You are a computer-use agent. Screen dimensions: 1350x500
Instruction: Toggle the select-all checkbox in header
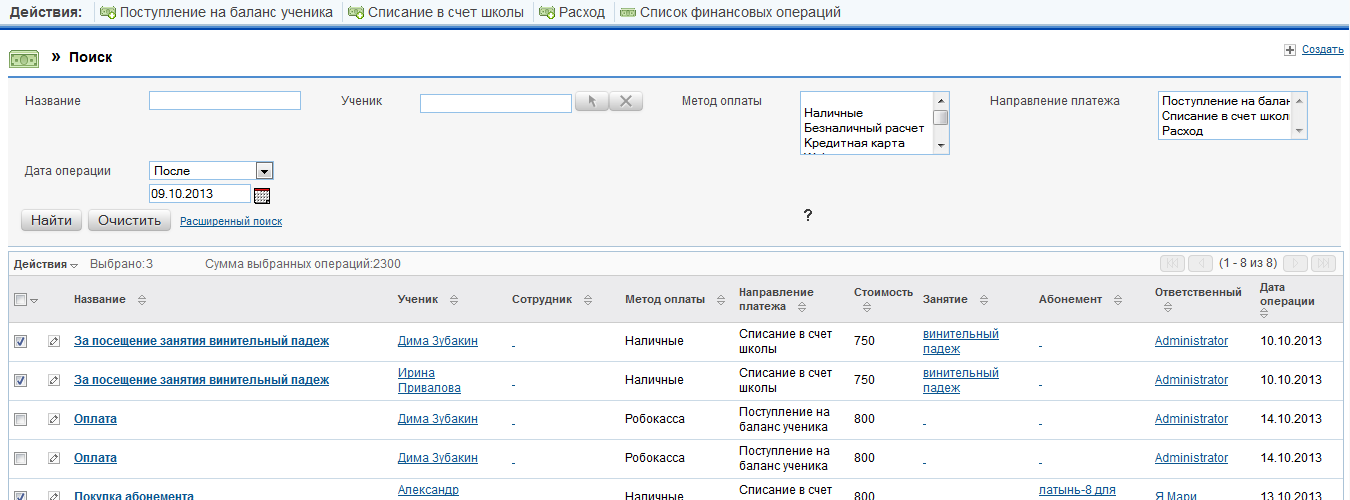click(21, 300)
